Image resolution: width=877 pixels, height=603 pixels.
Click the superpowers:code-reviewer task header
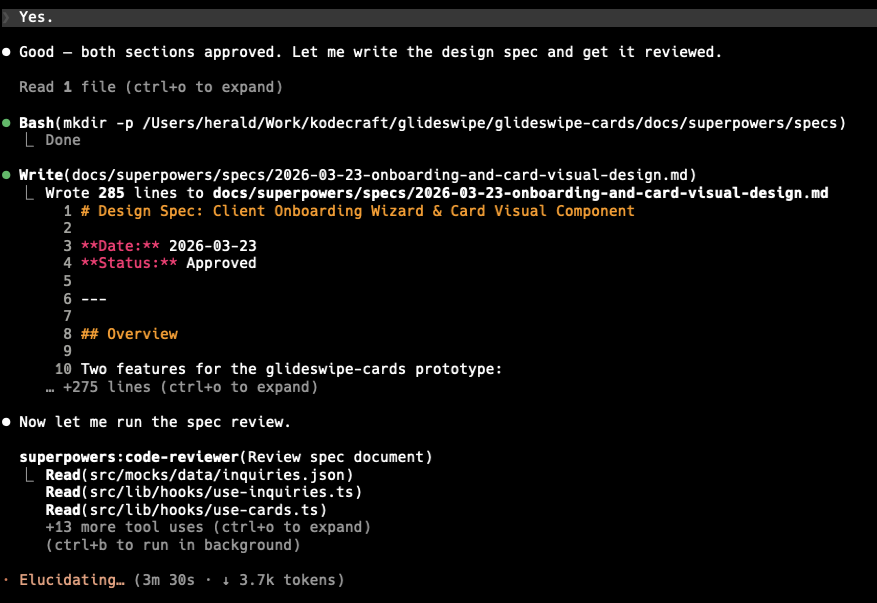tap(225, 457)
